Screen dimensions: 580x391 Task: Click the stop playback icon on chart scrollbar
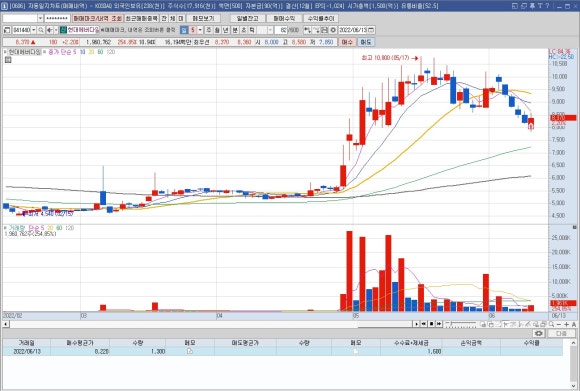coord(431,324)
